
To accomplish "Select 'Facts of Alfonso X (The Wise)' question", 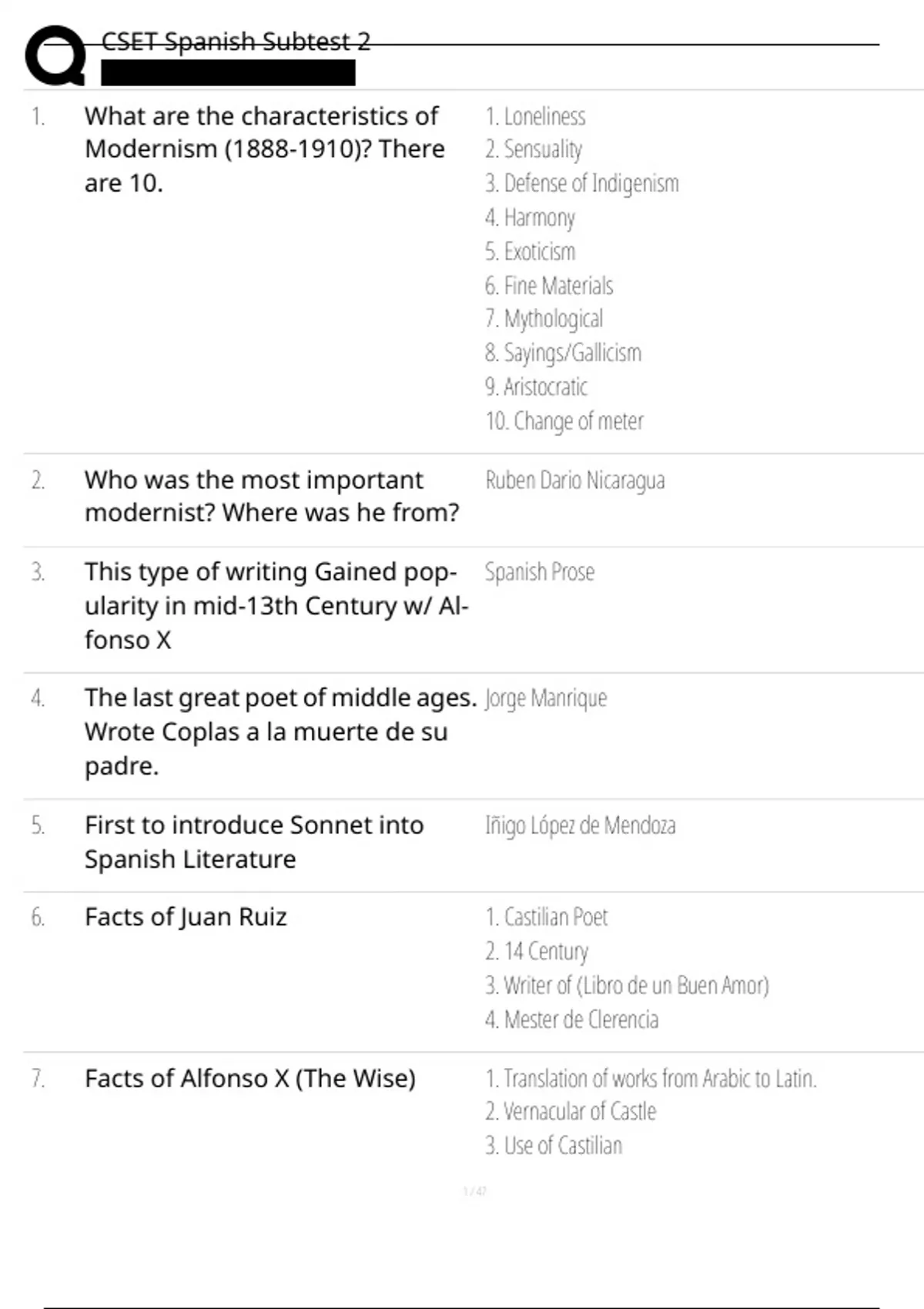I will click(x=250, y=1079).
